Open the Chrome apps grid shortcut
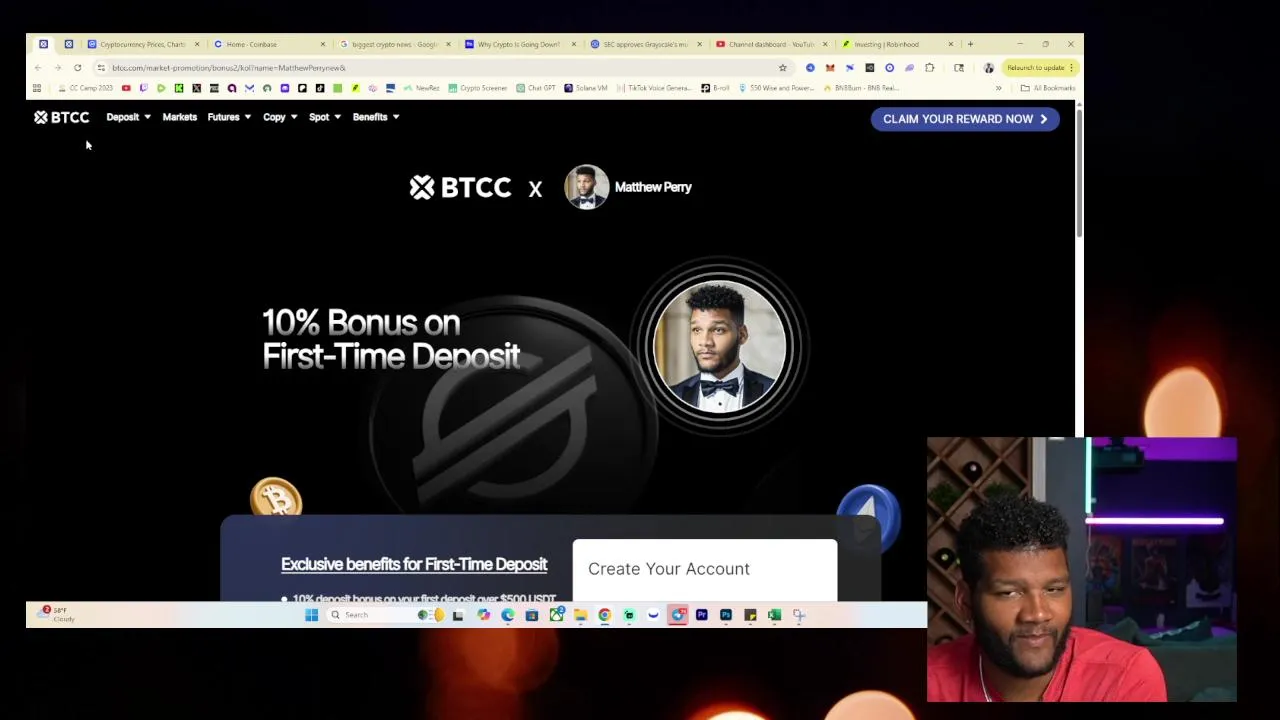Viewport: 1280px width, 720px height. 37,88
